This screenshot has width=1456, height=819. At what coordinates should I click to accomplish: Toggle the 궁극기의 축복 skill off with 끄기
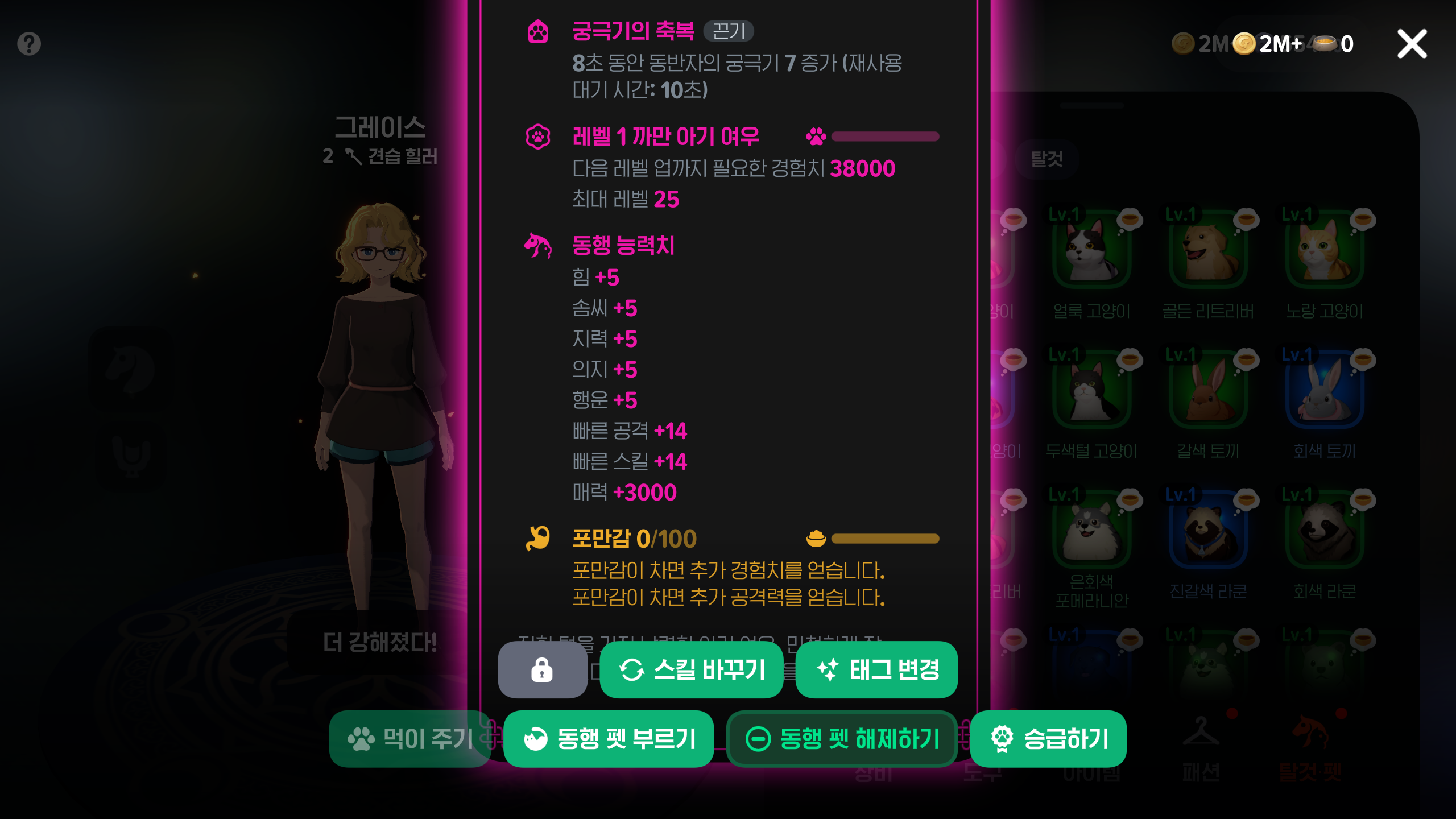coord(729,31)
